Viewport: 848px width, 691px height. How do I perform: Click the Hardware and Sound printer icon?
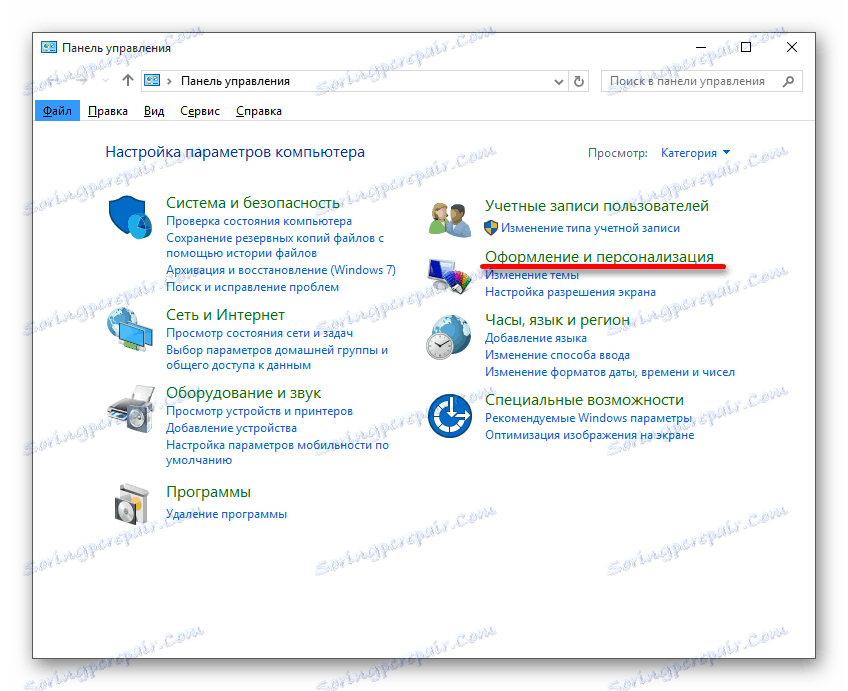pyautogui.click(x=130, y=410)
